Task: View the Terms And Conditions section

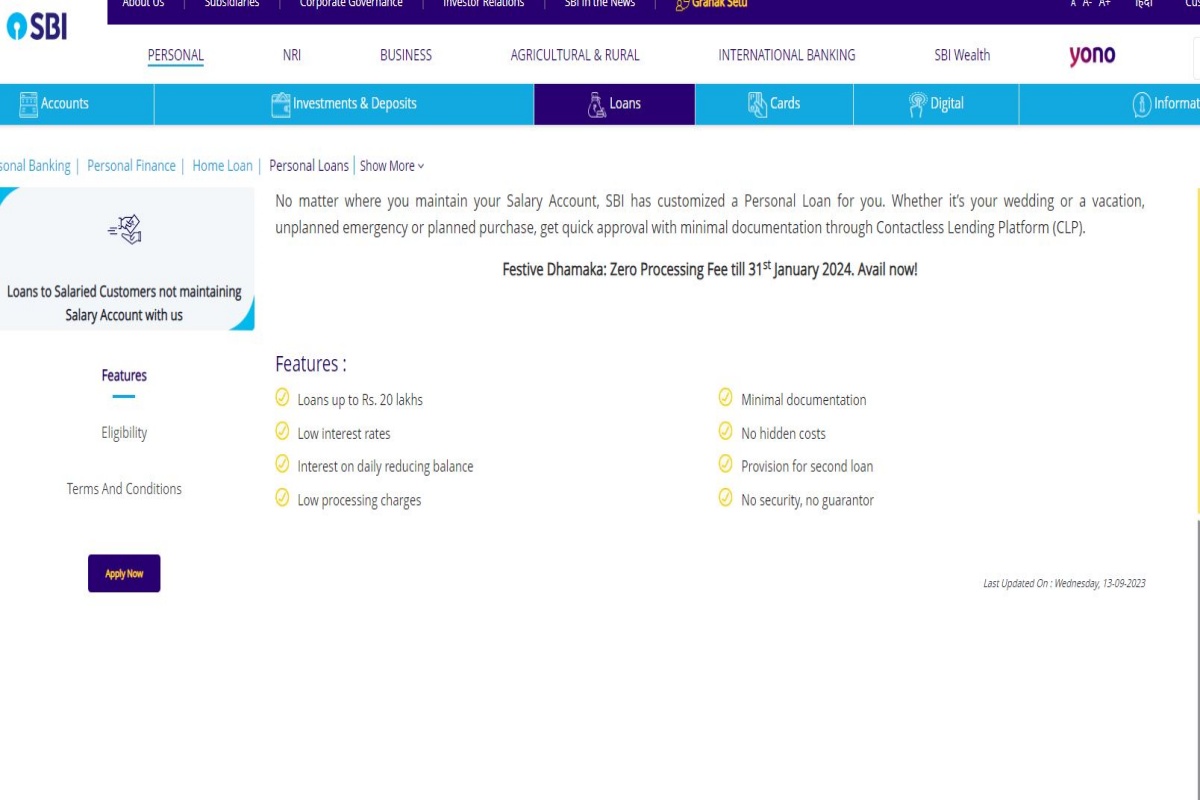Action: tap(124, 489)
